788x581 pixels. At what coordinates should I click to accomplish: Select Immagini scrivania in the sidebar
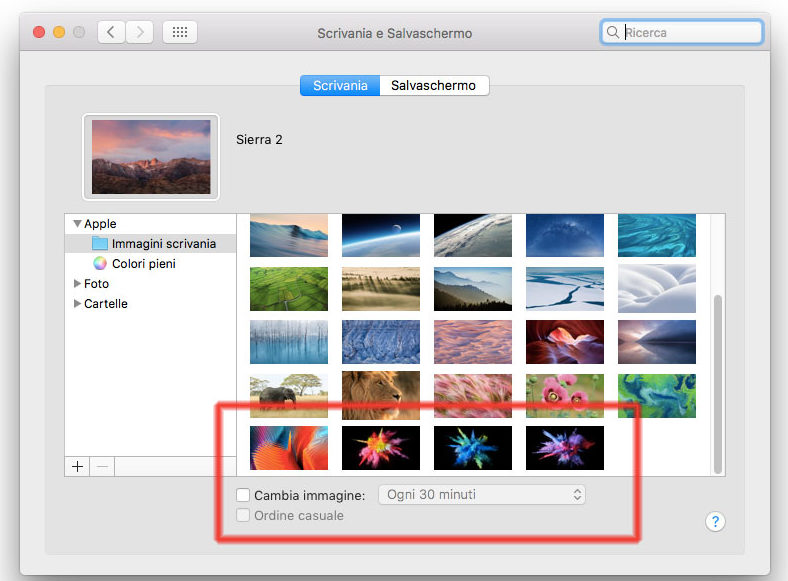[150, 244]
